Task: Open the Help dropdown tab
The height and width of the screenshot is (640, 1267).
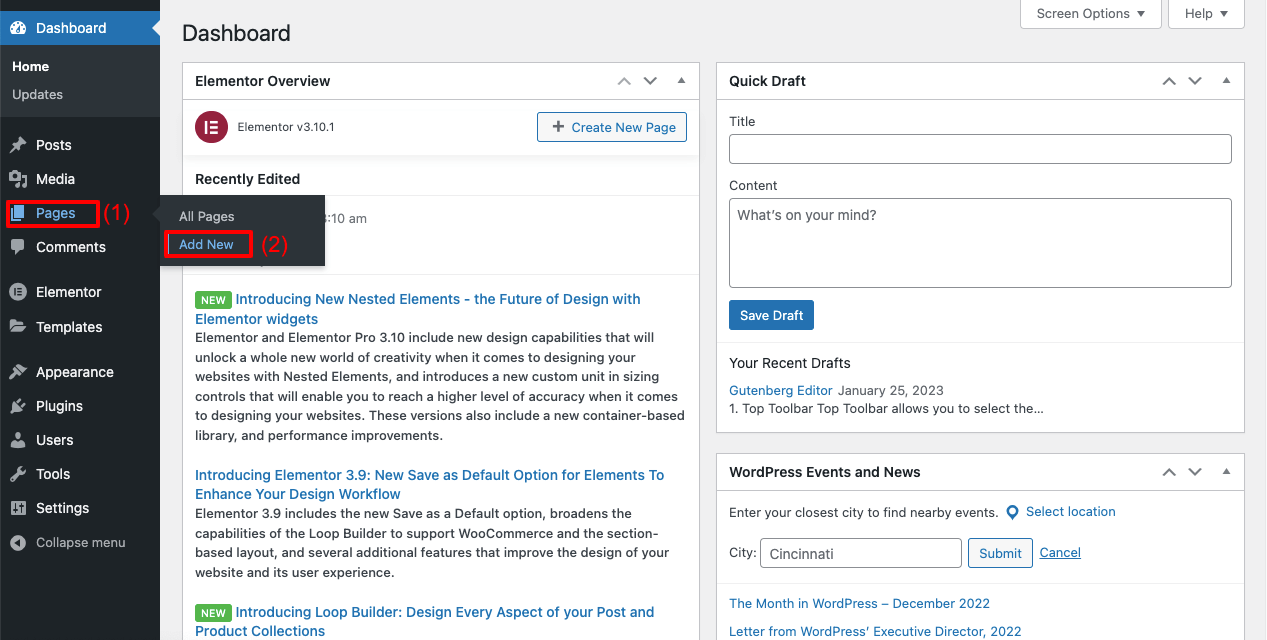Action: click(x=1207, y=14)
